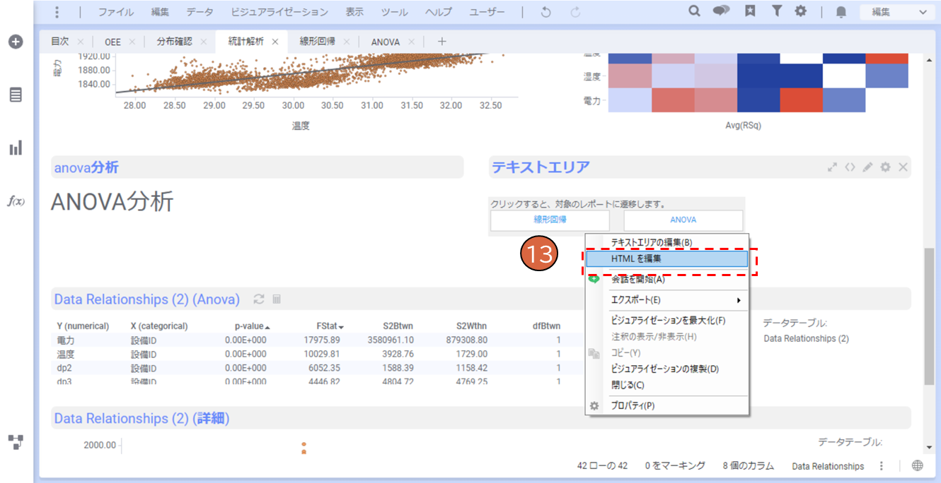Switch to the OEE tab

[x=113, y=41]
